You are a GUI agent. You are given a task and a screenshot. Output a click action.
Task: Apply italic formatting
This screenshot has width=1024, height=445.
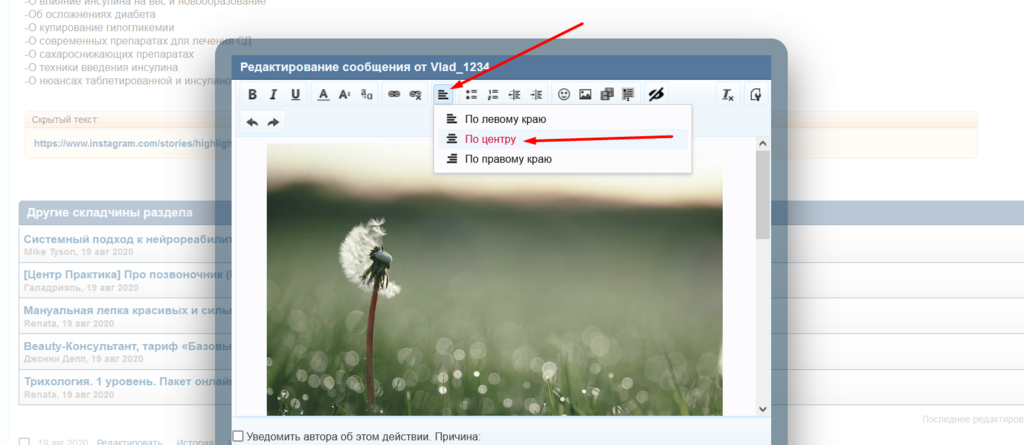pos(274,95)
